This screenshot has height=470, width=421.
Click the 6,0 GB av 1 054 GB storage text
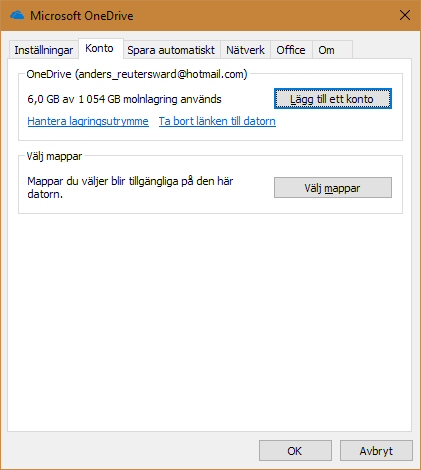click(124, 99)
